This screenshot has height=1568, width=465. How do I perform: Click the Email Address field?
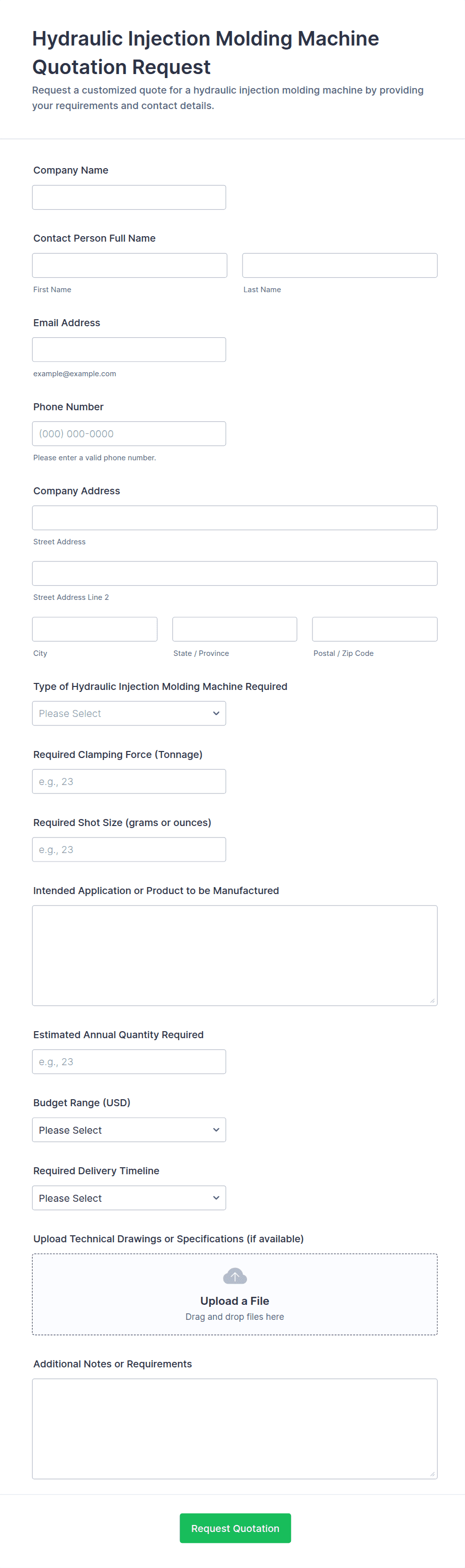[x=128, y=349]
